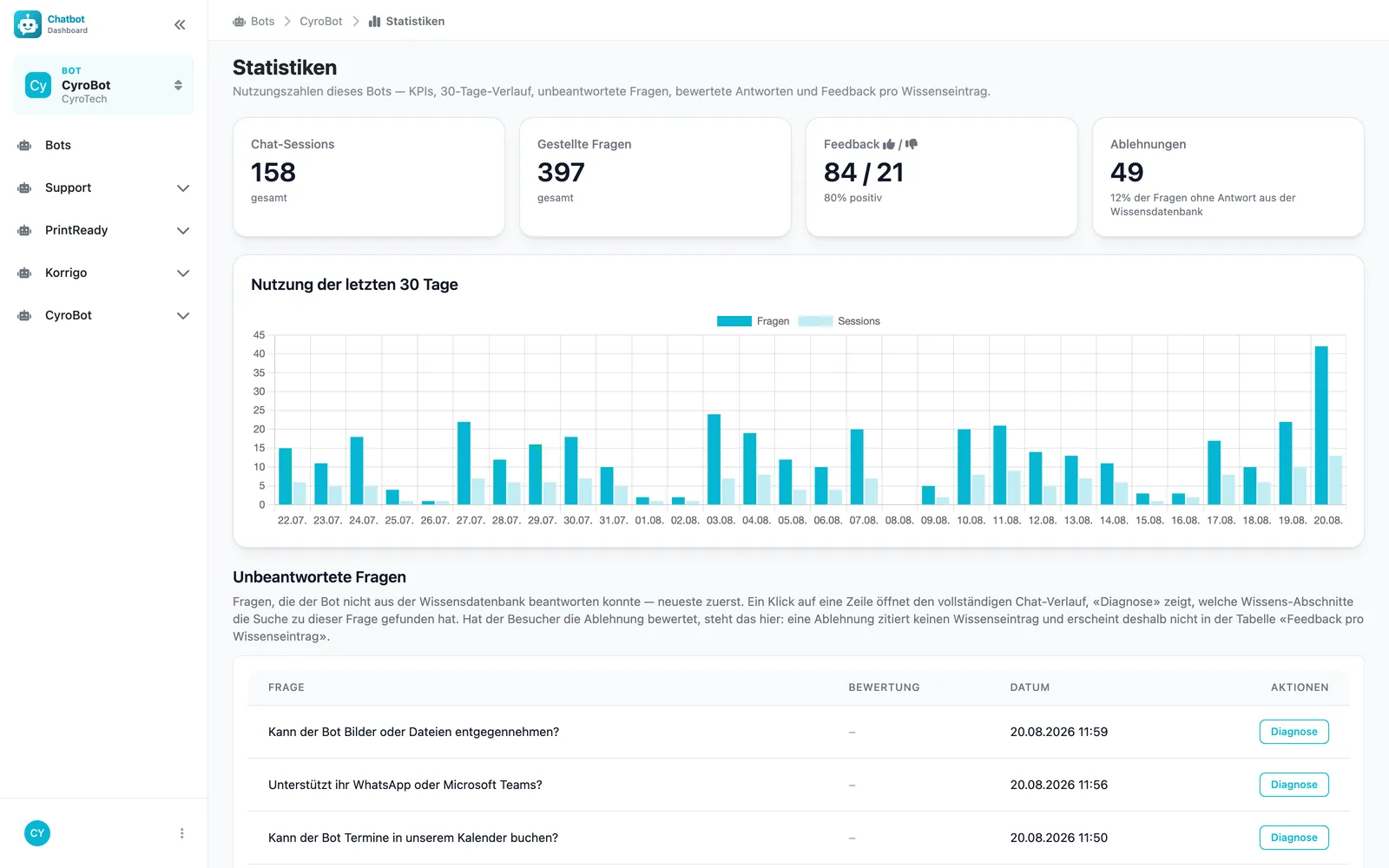Click the Fragen bar for 20.08.

point(1321,425)
